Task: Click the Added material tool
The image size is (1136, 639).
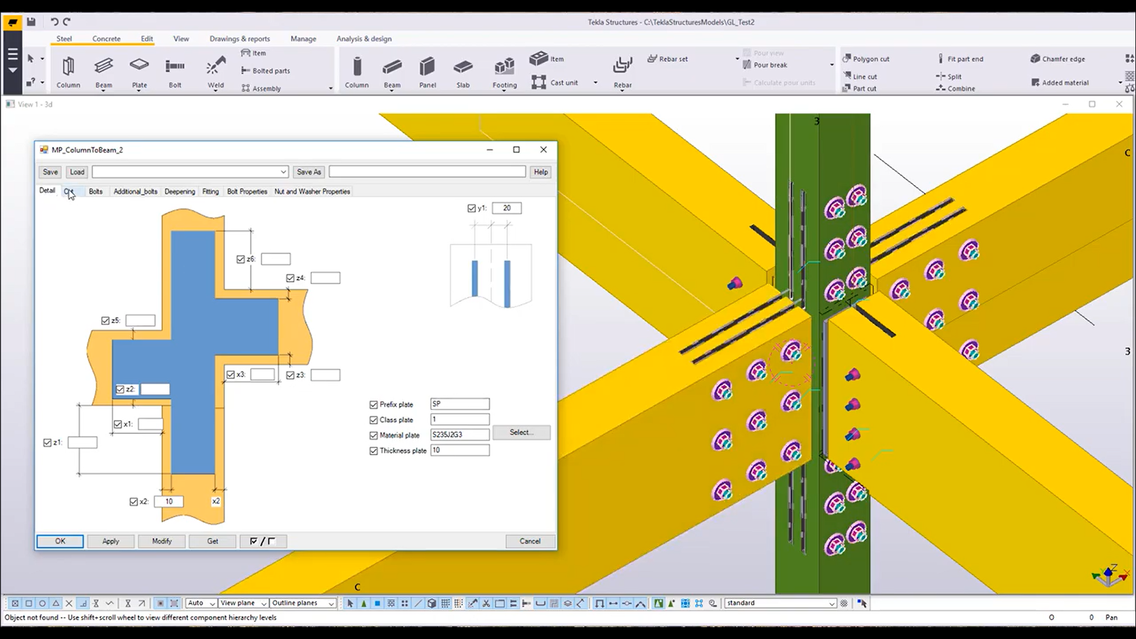Action: [1060, 83]
